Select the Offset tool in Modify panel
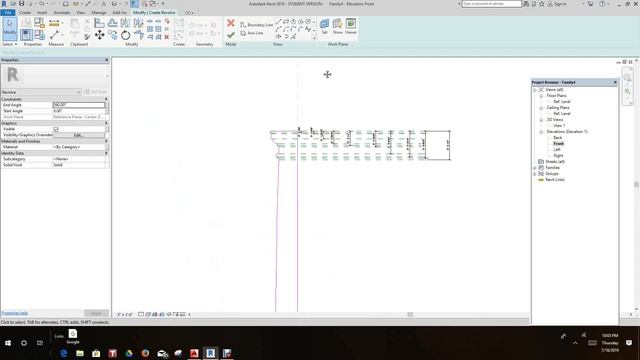 [112, 23]
